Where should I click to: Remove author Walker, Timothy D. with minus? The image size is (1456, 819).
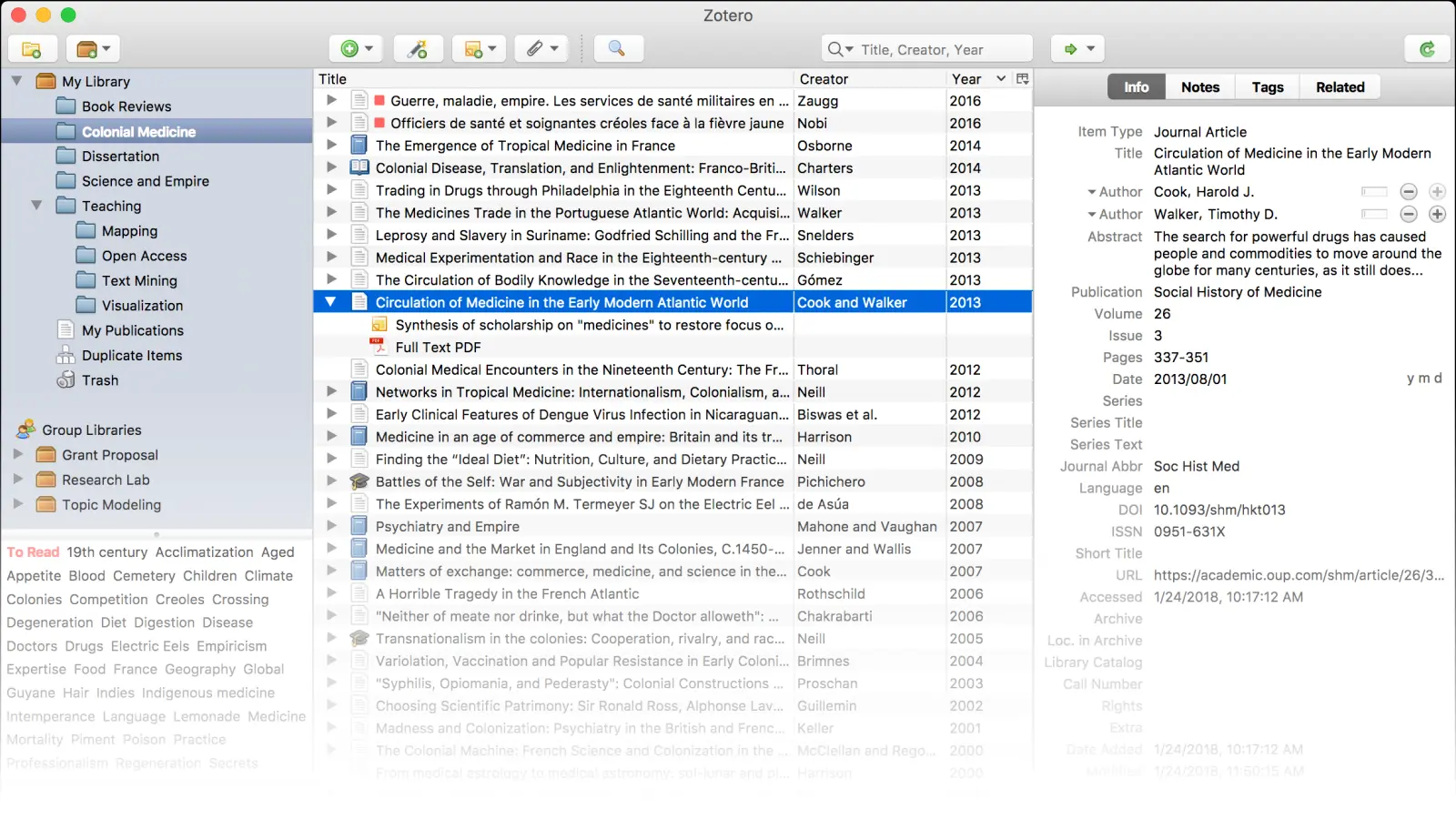pyautogui.click(x=1409, y=215)
